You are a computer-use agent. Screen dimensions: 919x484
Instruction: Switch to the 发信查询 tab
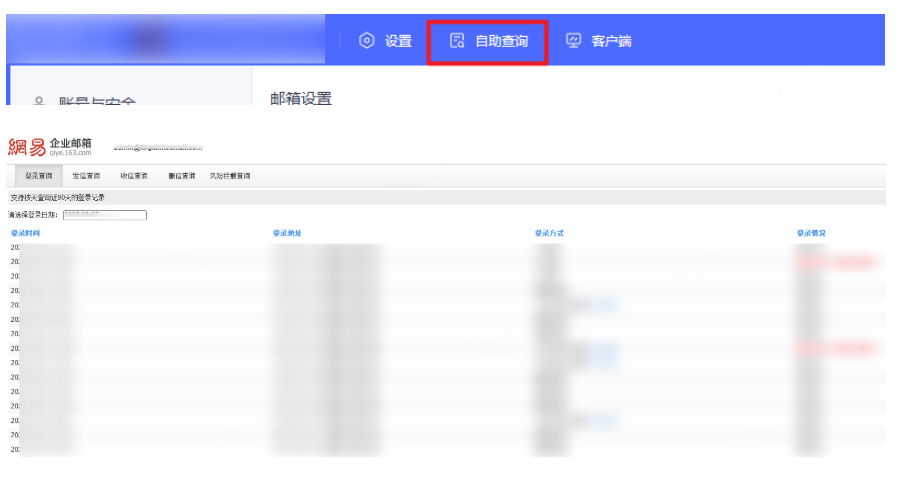pyautogui.click(x=86, y=176)
